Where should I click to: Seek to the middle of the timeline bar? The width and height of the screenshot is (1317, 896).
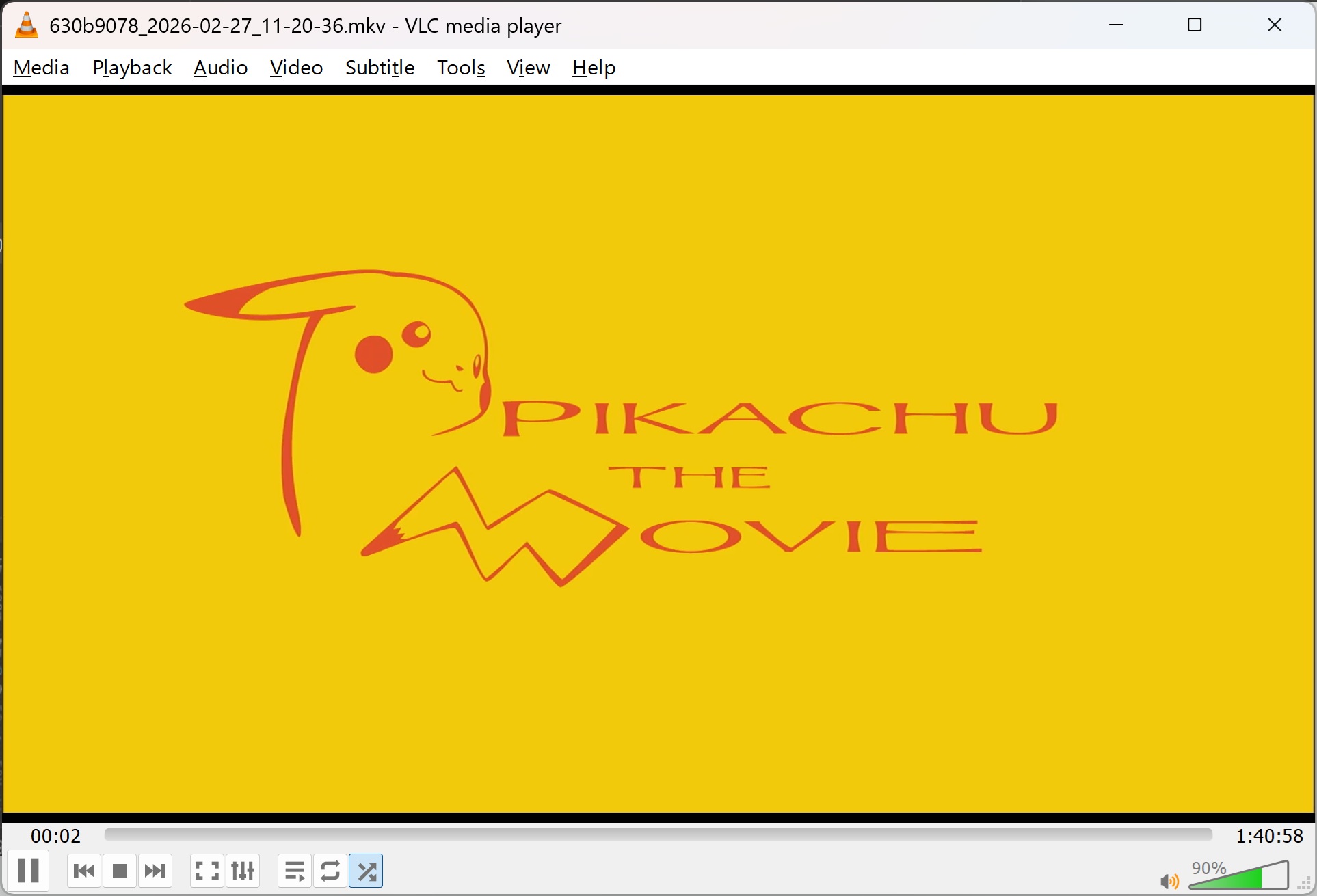[658, 834]
